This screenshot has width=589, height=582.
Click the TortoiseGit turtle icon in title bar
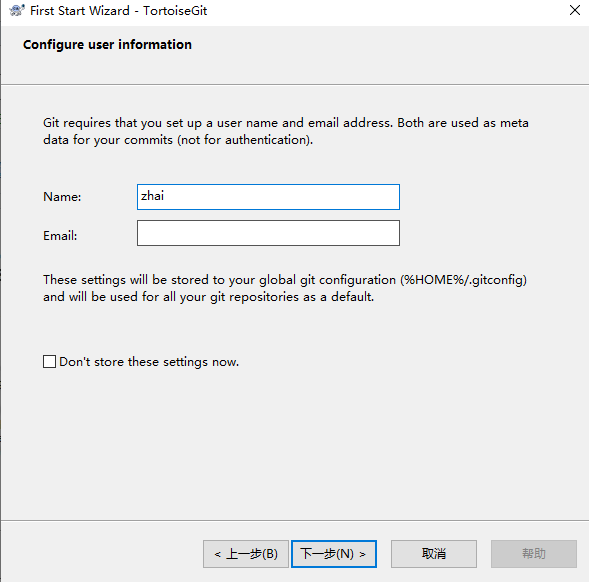pyautogui.click(x=17, y=11)
